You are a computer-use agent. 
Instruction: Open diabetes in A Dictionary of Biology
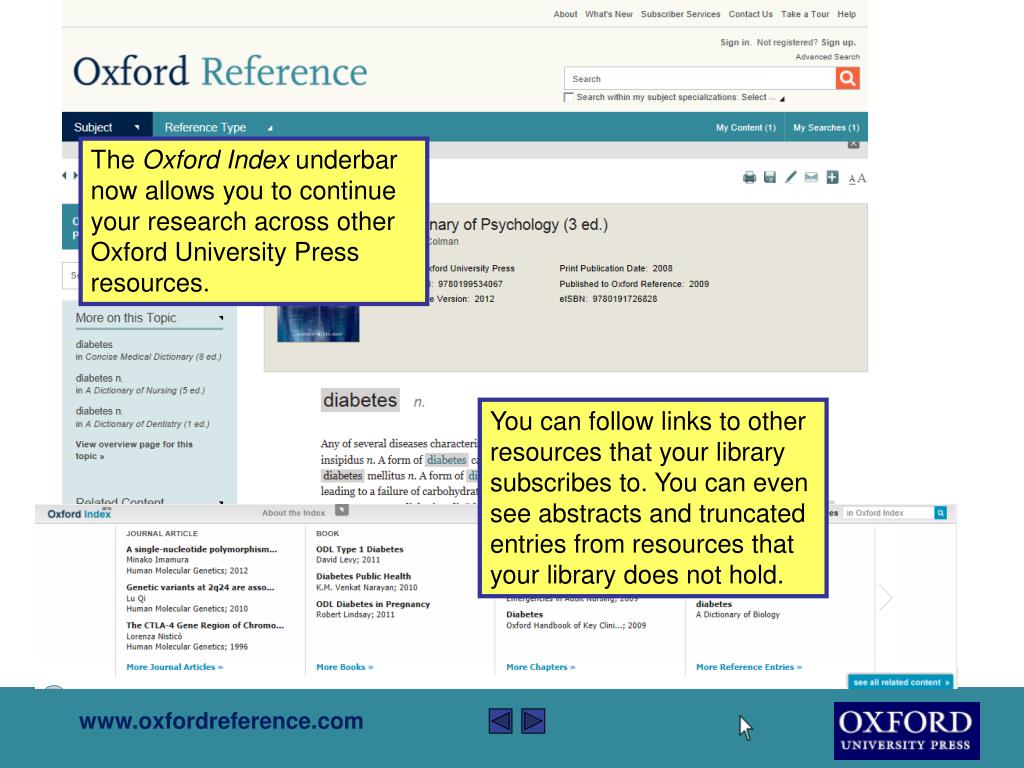[714, 604]
